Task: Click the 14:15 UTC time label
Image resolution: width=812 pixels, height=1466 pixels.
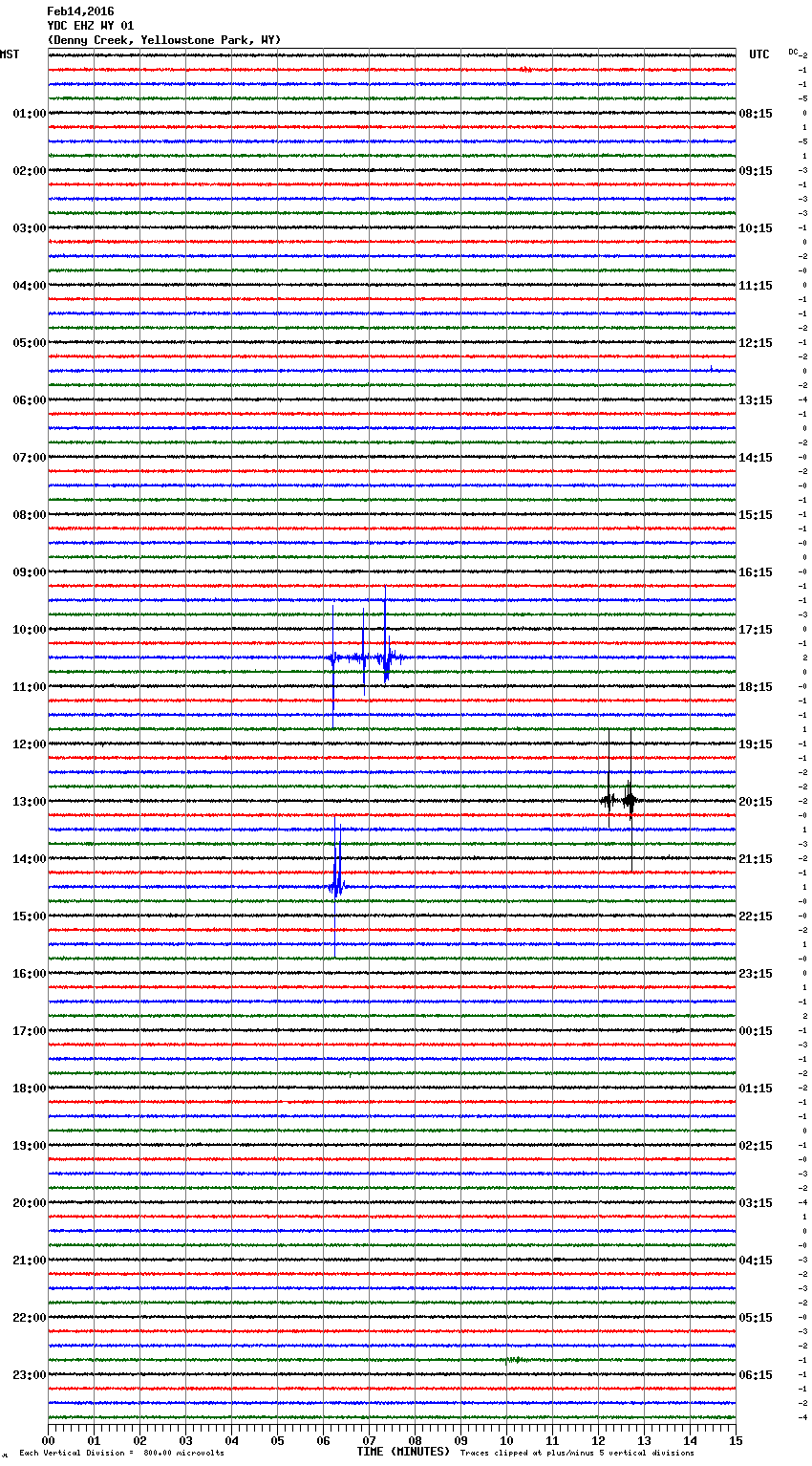Action: coord(756,458)
